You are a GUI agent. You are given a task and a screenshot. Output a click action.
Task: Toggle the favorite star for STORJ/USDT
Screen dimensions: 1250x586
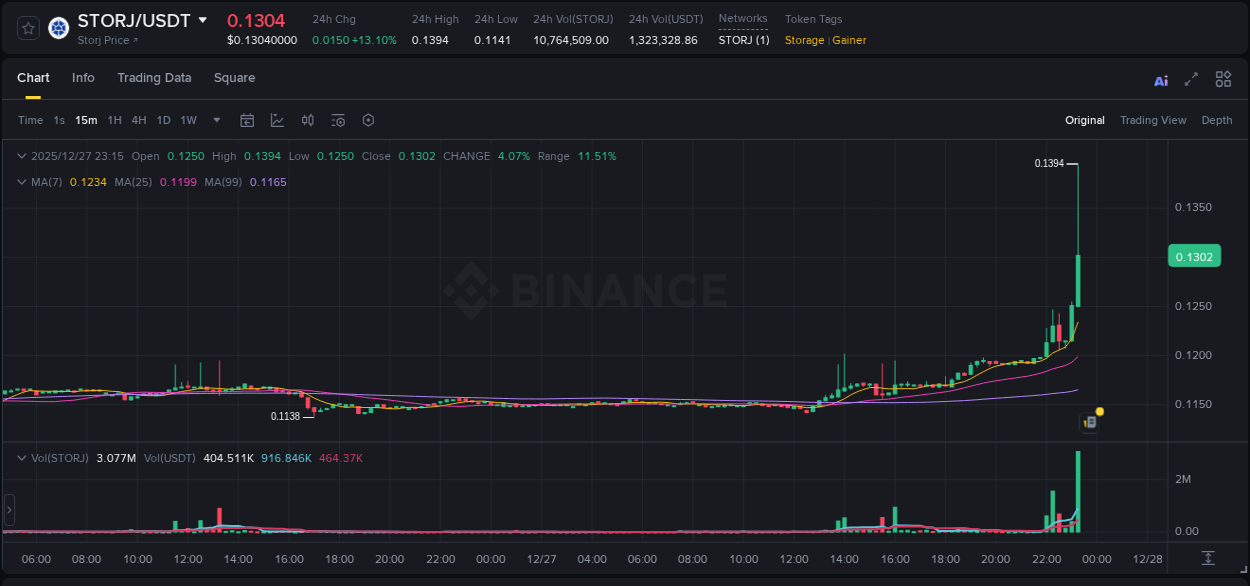27,28
